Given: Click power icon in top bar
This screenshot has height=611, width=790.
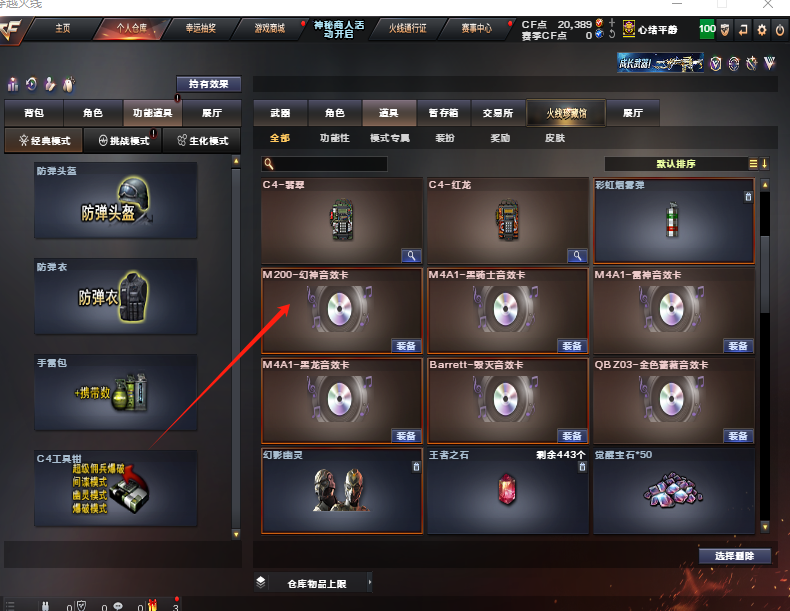Looking at the screenshot, I should (779, 30).
